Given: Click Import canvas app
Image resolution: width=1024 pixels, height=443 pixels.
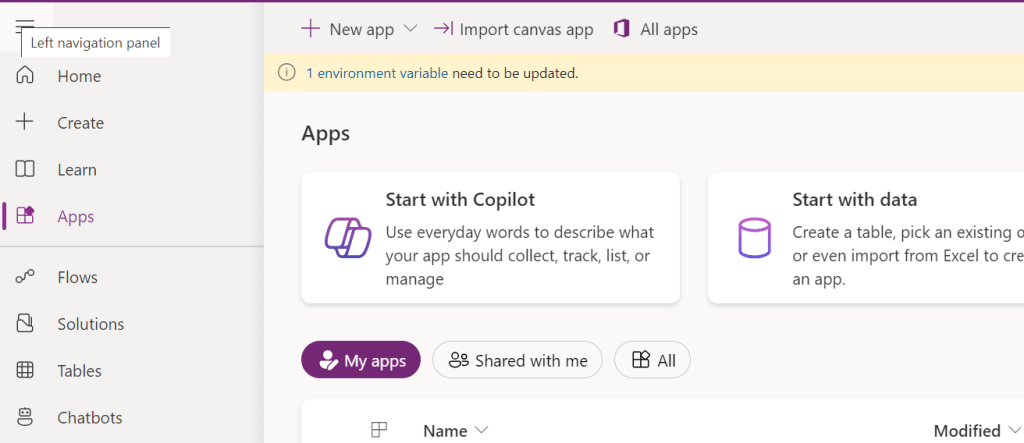Looking at the screenshot, I should click(513, 29).
